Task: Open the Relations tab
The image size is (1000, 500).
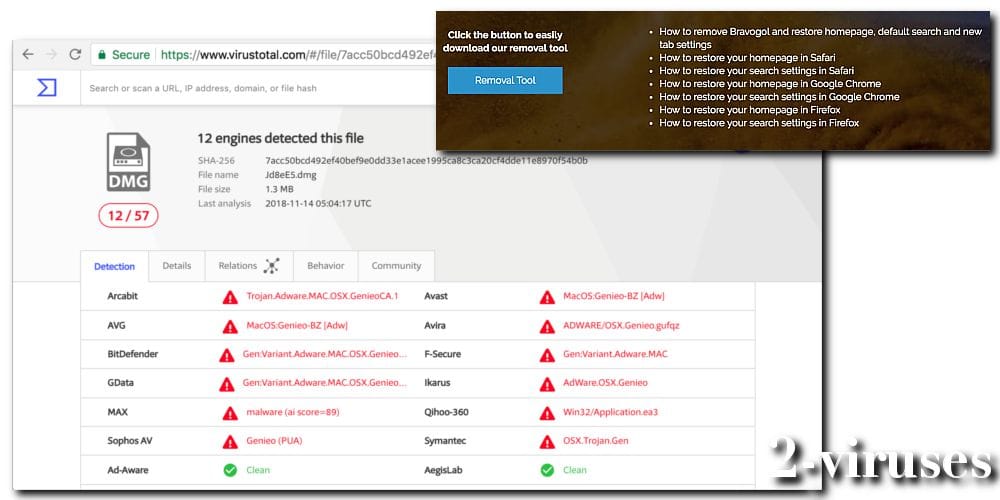Action: (249, 266)
